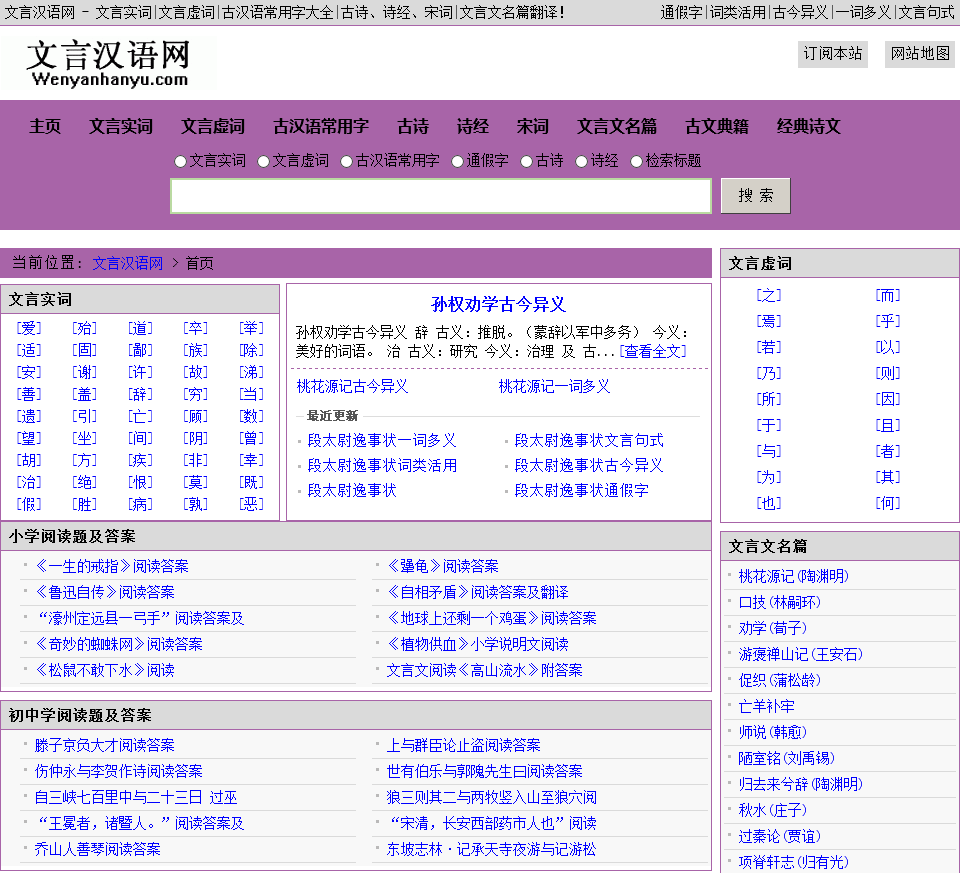
Task: Open the 古文典籍 navigation menu item
Action: point(717,127)
